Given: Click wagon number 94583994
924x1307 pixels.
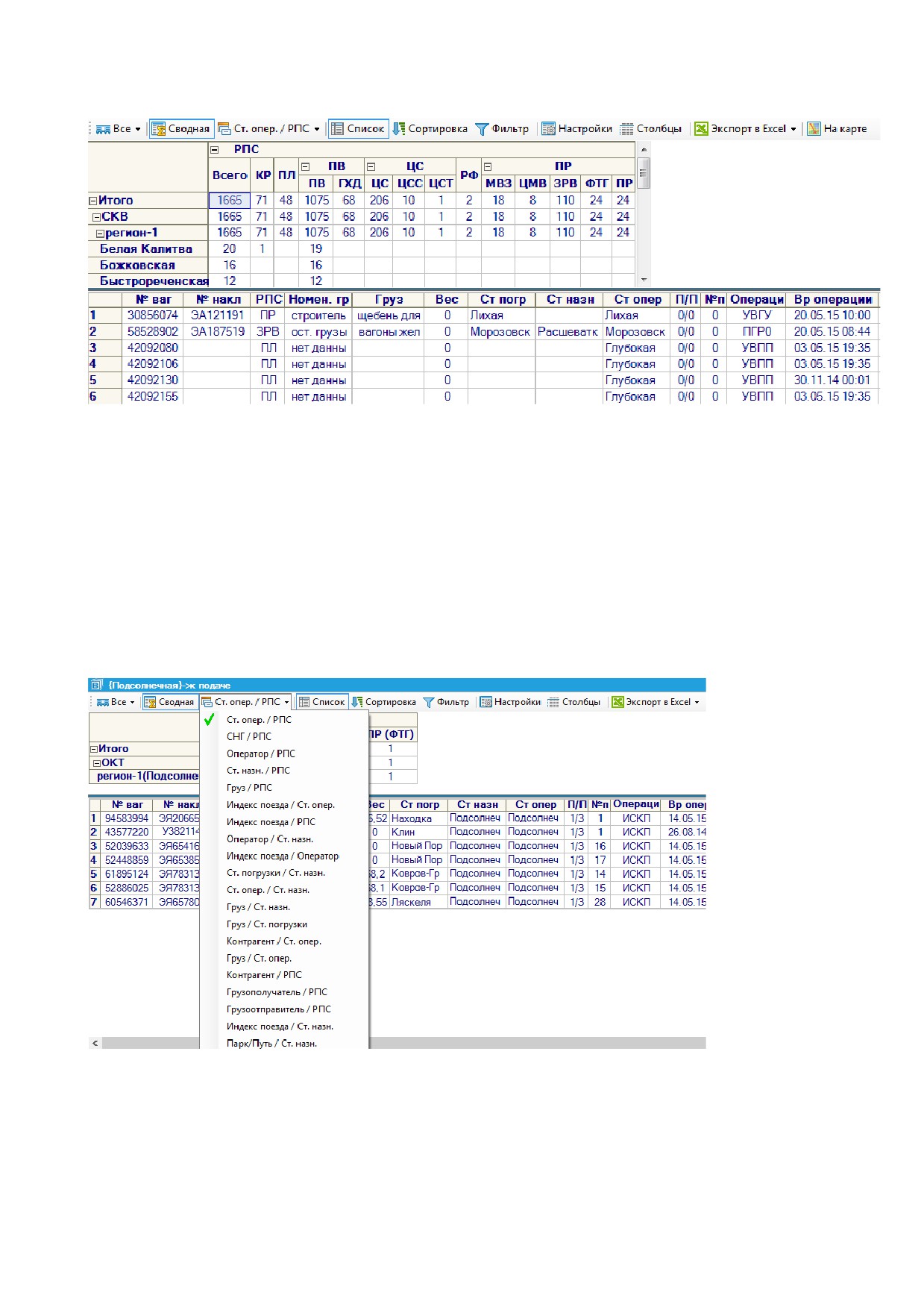Looking at the screenshot, I should [x=127, y=818].
